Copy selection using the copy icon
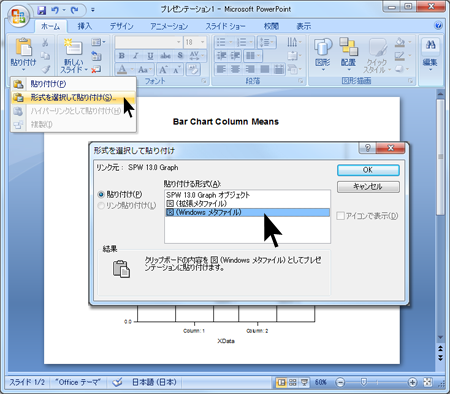The width and height of the screenshot is (450, 394). point(45,56)
